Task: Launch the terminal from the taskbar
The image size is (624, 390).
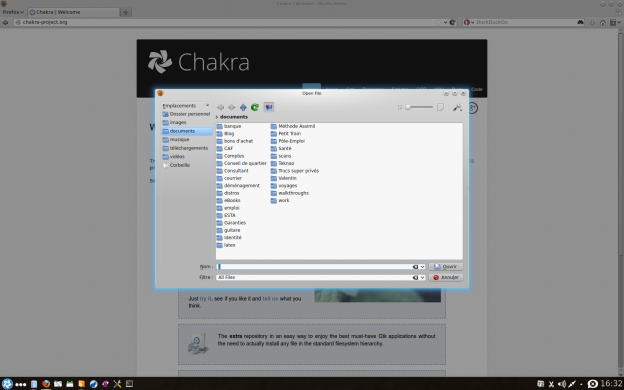Action: click(129, 384)
